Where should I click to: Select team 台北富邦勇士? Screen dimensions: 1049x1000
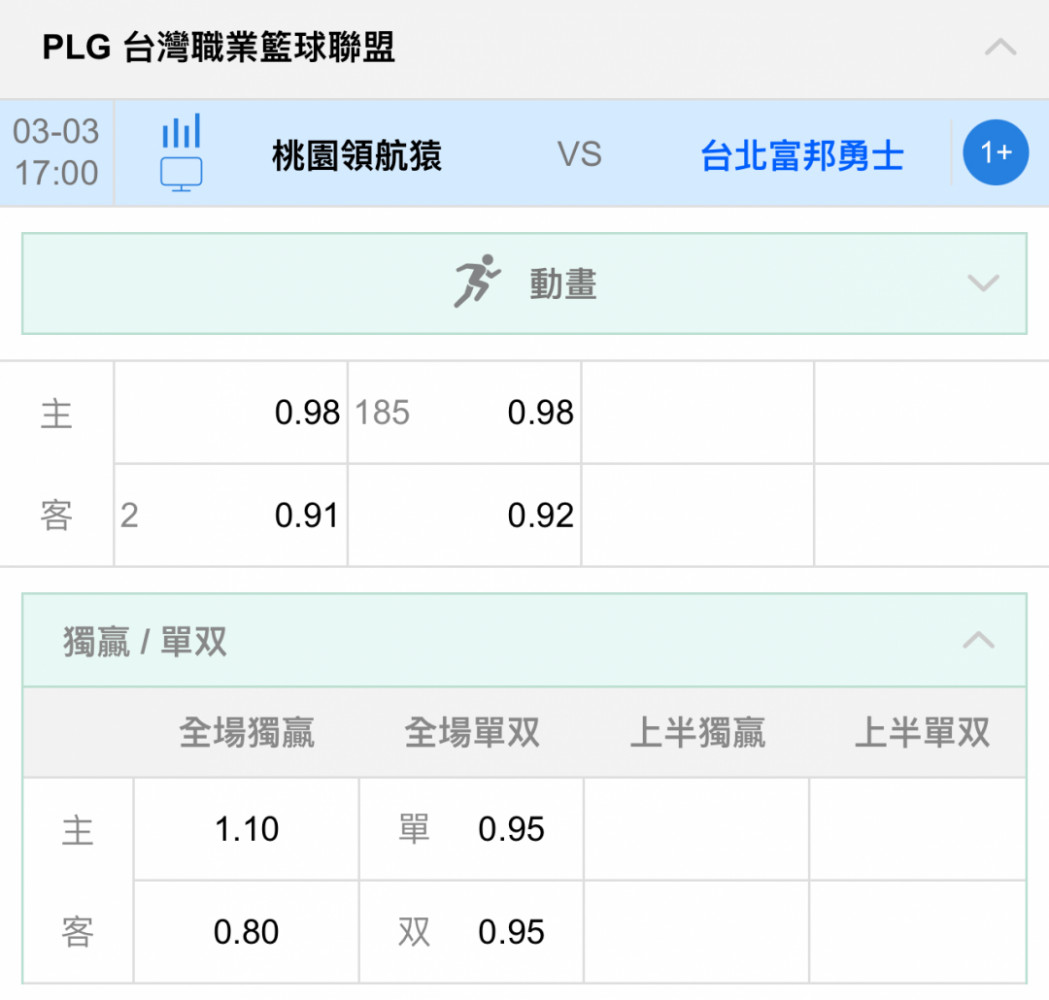pos(802,155)
